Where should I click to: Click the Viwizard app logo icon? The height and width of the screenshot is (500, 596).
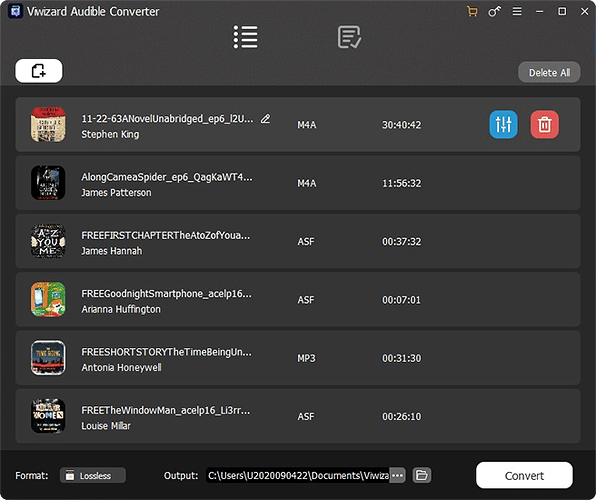(x=15, y=11)
